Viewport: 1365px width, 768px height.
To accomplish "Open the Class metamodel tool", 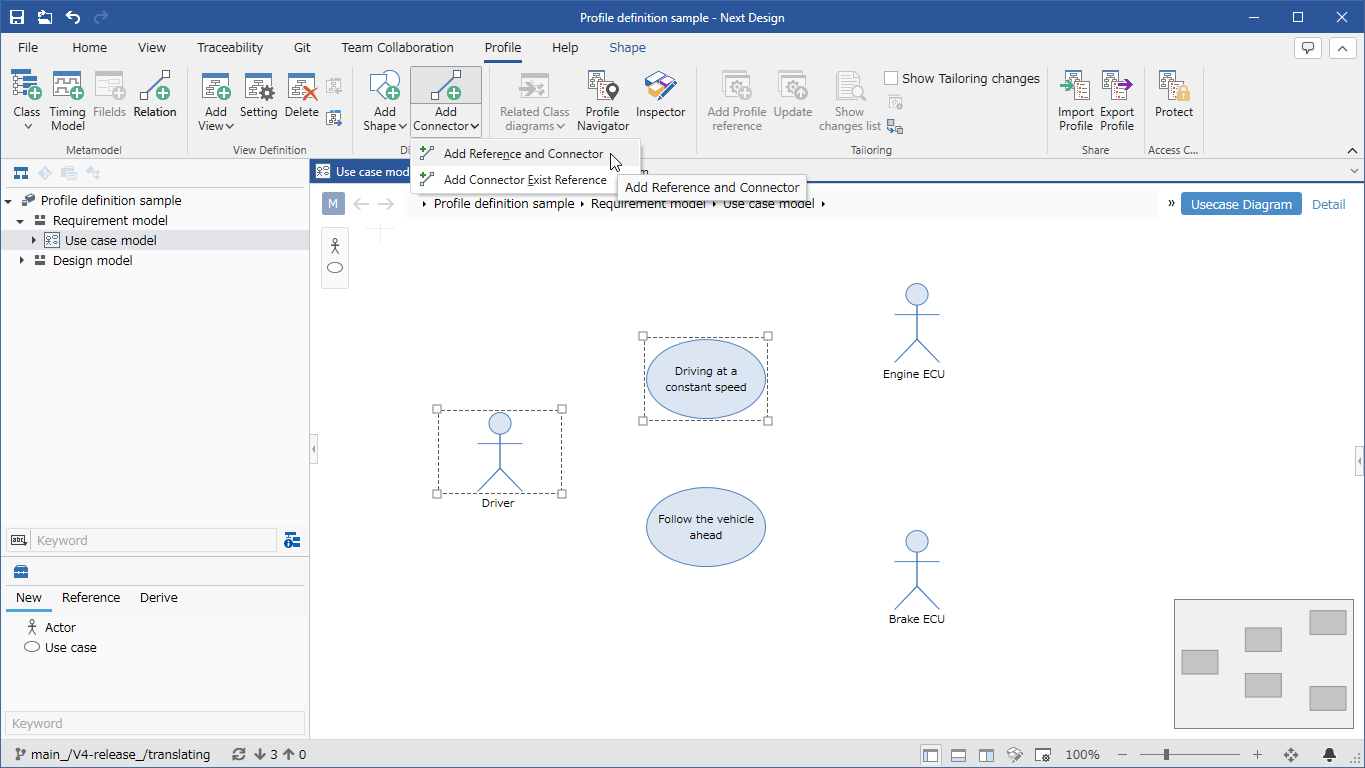I will [27, 101].
